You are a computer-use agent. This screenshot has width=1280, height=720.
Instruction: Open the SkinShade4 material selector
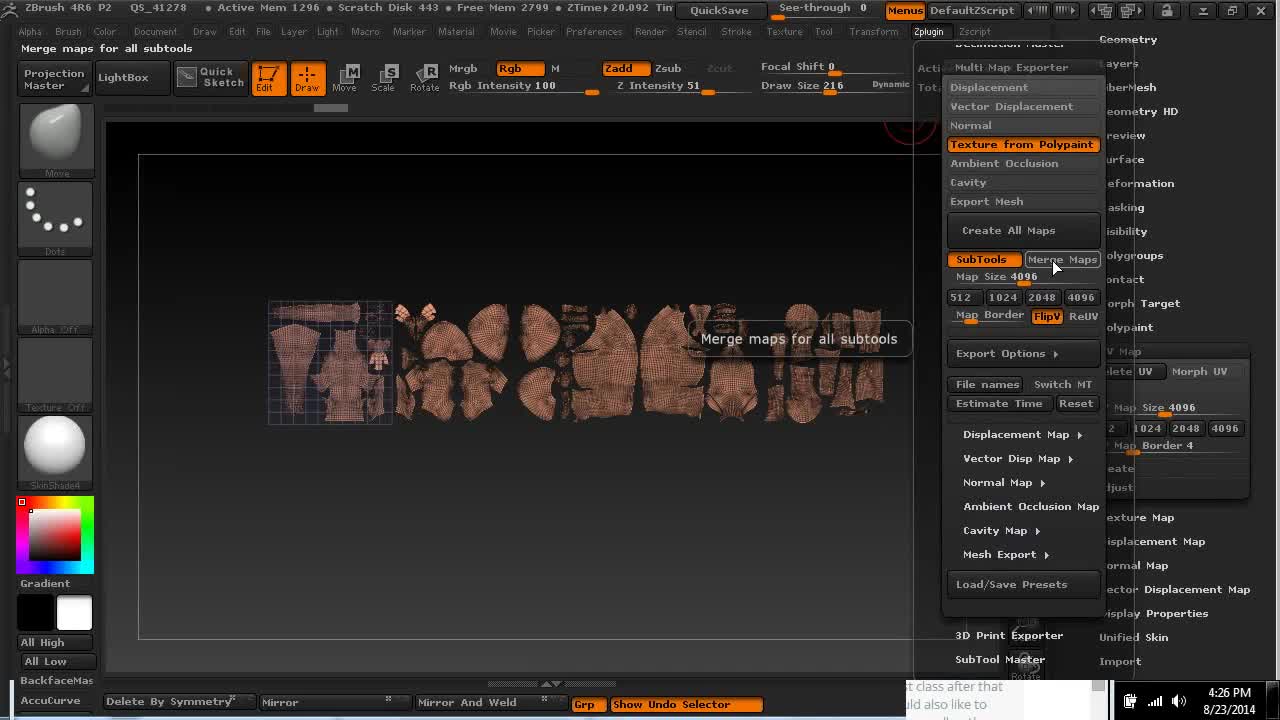point(56,450)
